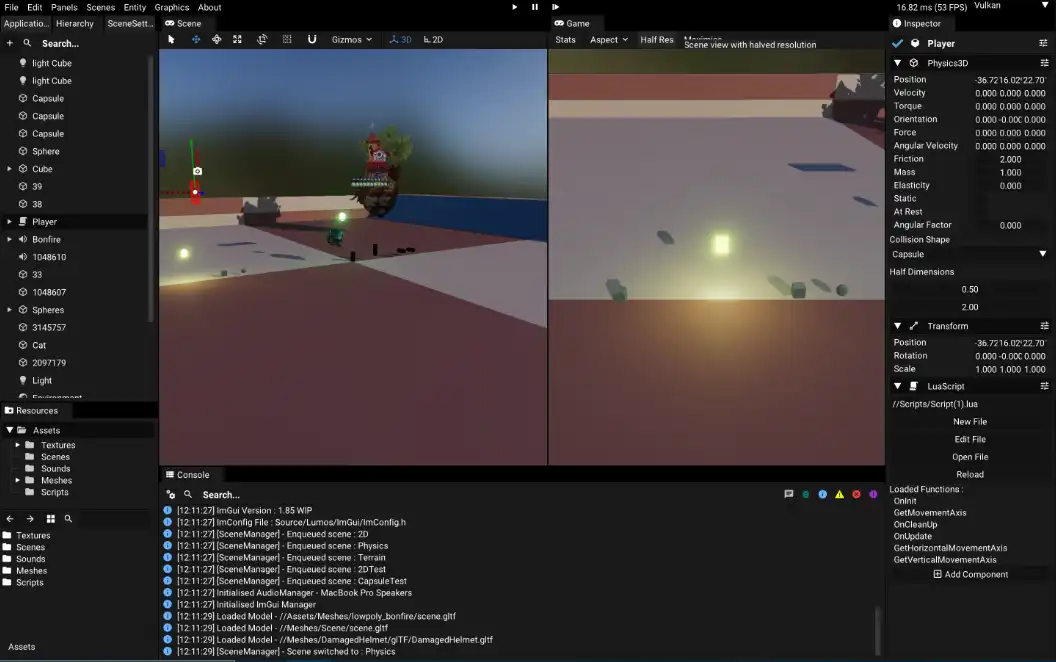The image size is (1056, 662).
Task: Toggle trace message filter in Console
Action: 789,494
